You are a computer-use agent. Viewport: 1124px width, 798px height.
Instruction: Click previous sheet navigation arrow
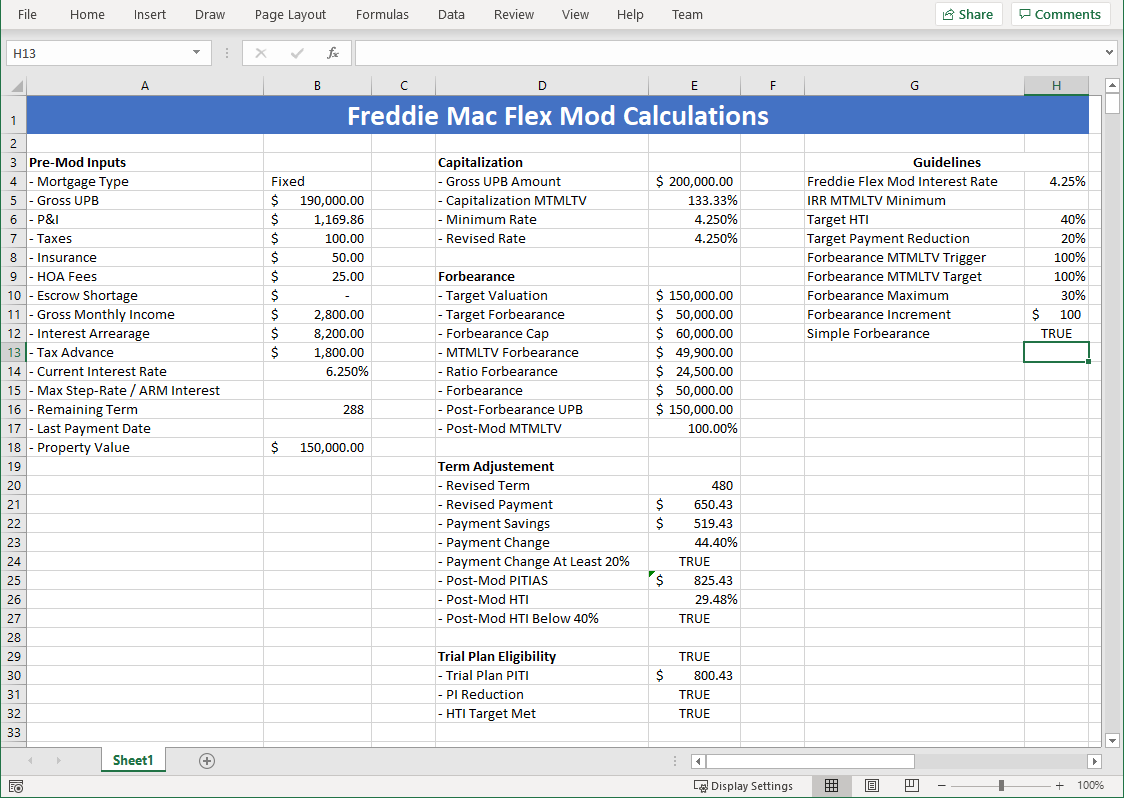[x=30, y=761]
